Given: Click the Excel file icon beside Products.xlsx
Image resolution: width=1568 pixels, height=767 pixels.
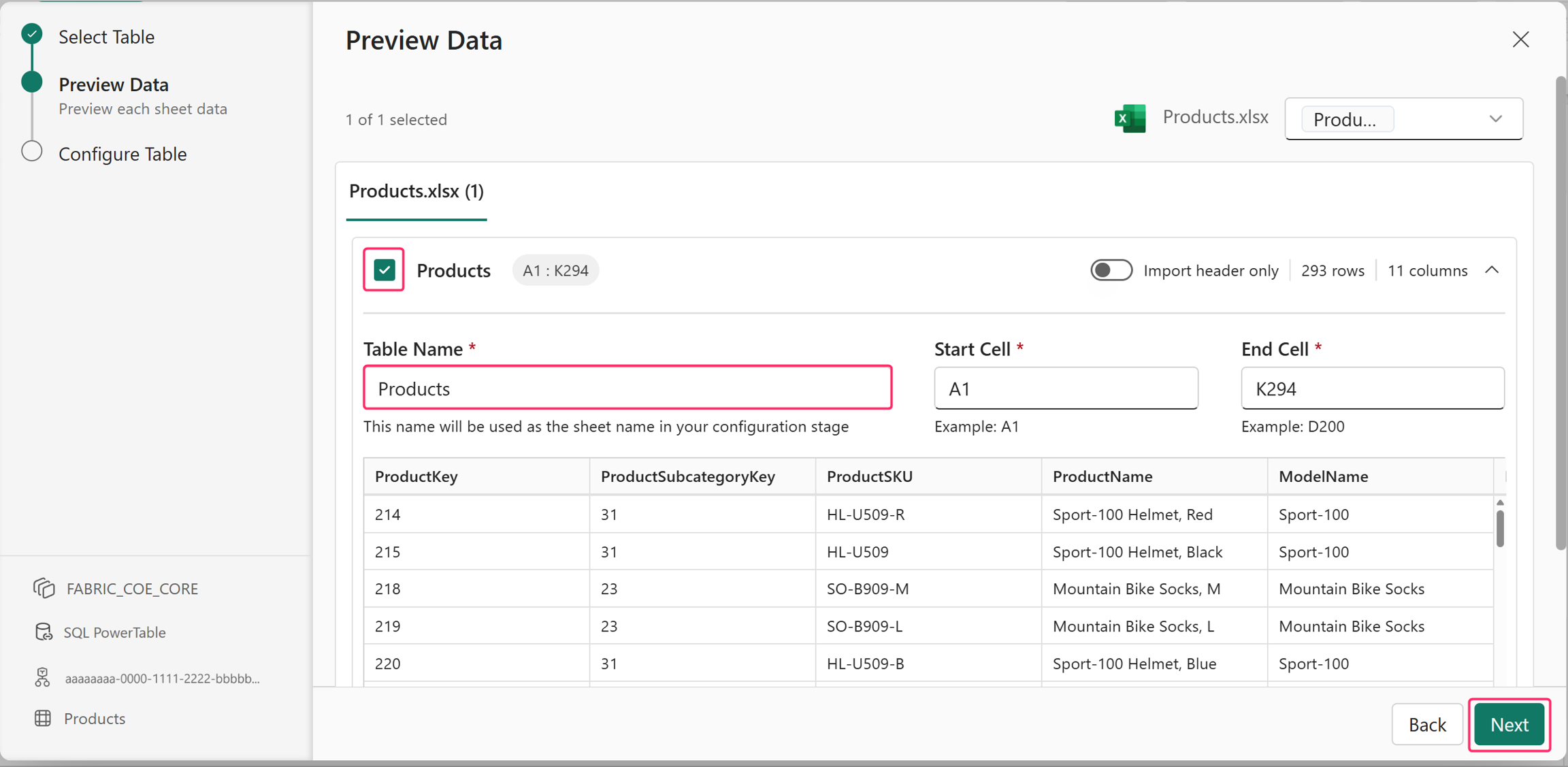Looking at the screenshot, I should coord(1130,118).
